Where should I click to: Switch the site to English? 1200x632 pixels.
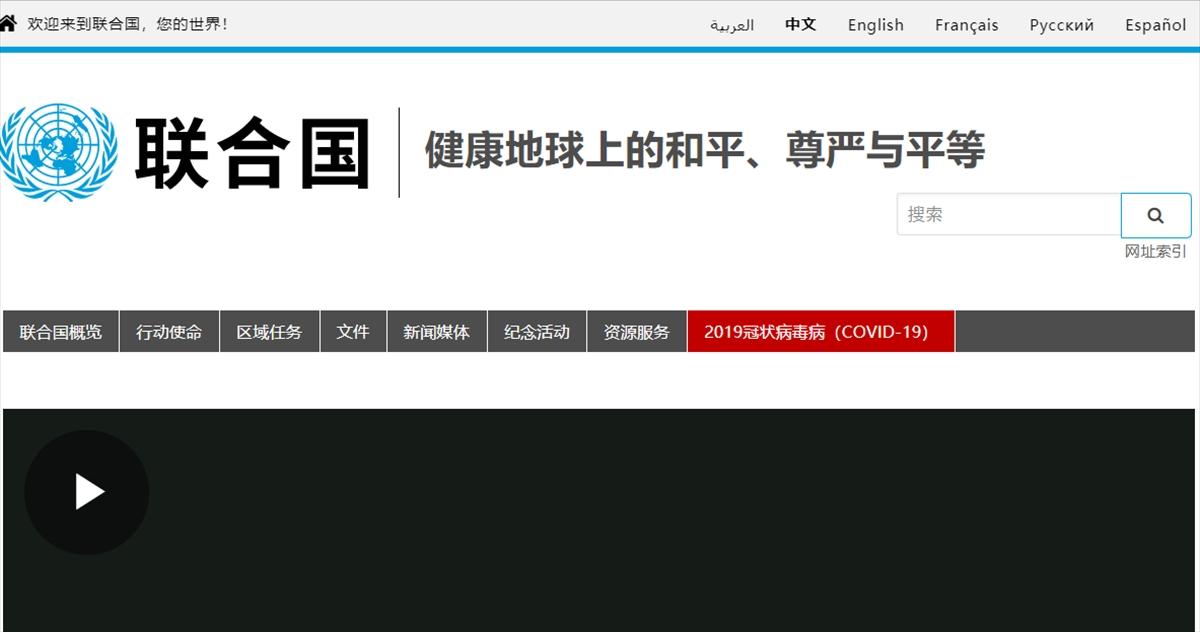pyautogui.click(x=875, y=25)
